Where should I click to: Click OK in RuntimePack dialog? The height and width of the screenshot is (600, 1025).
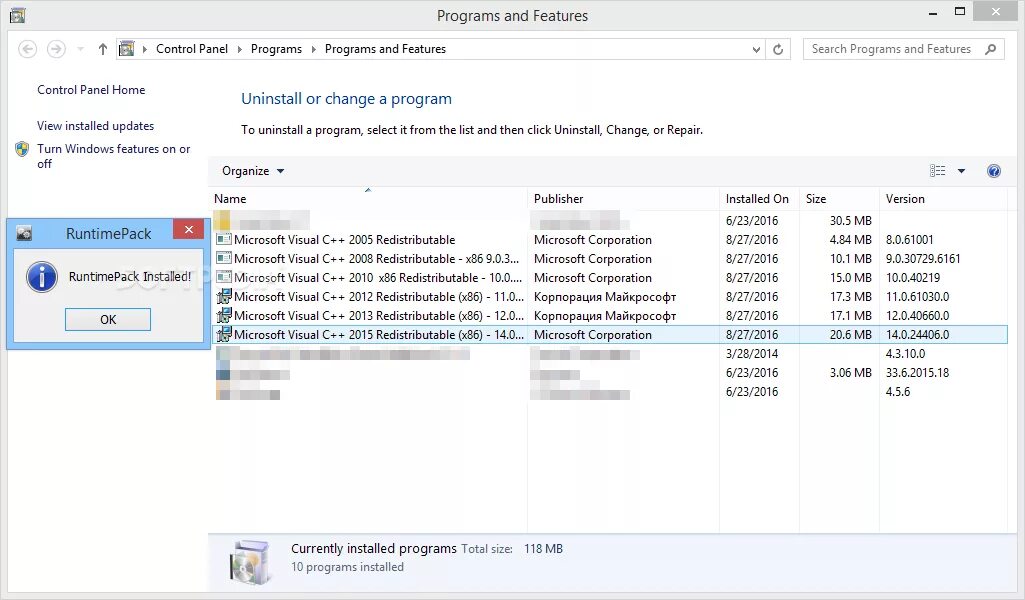coord(108,320)
